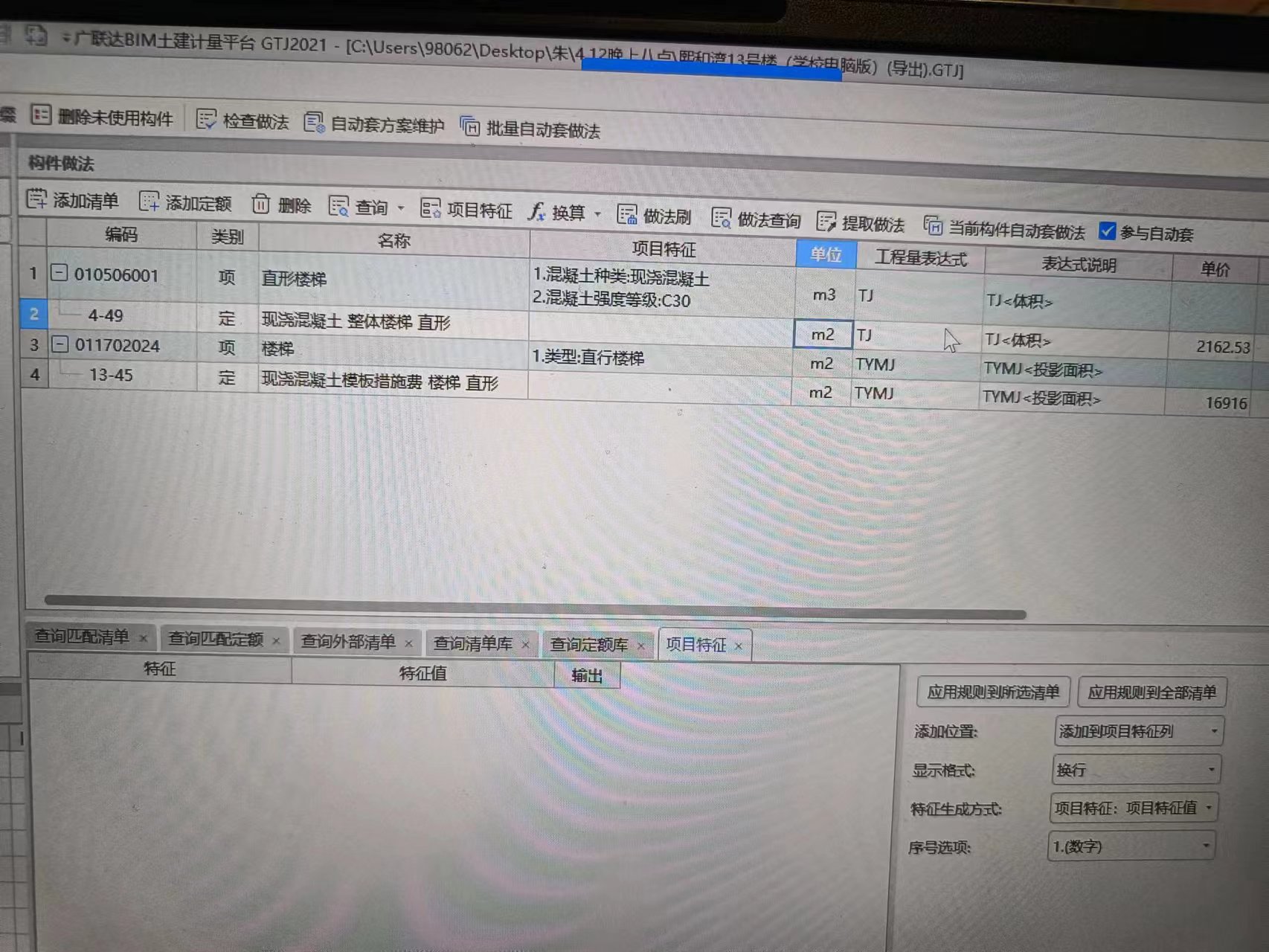The image size is (1269, 952).
Task: Click 应用规则到所选清单 button
Action: [993, 692]
